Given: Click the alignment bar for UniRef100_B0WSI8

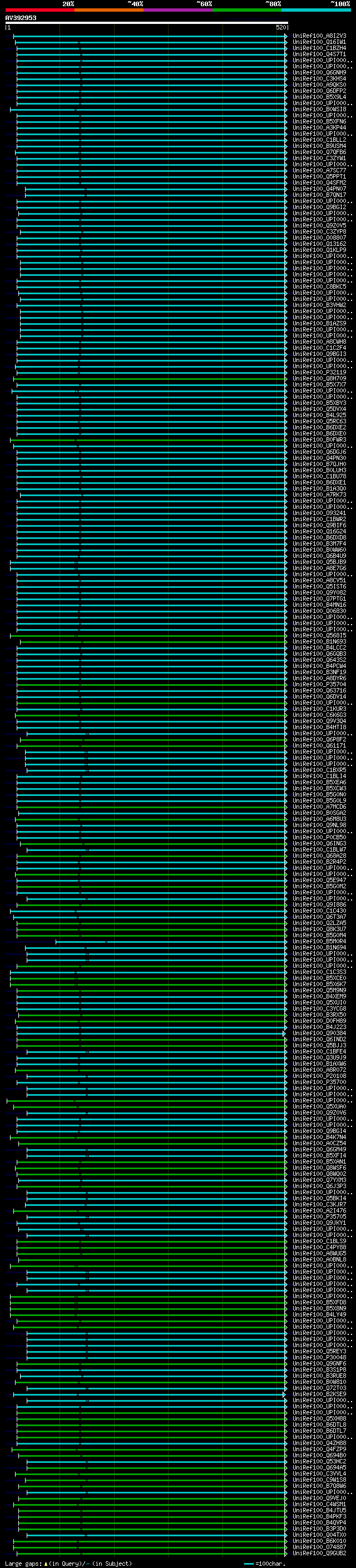Looking at the screenshot, I should click(x=149, y=110).
